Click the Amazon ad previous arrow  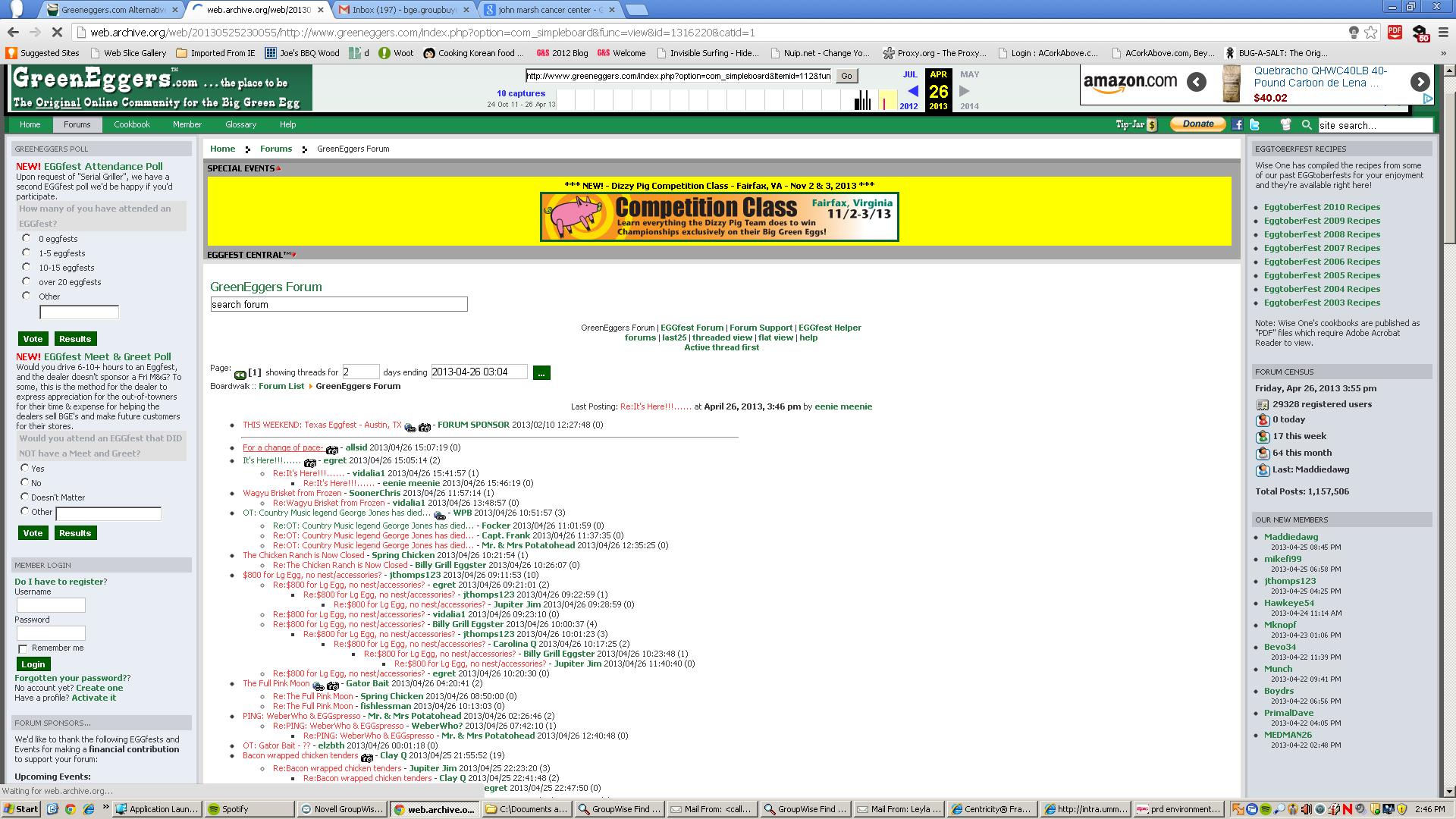coord(1196,82)
